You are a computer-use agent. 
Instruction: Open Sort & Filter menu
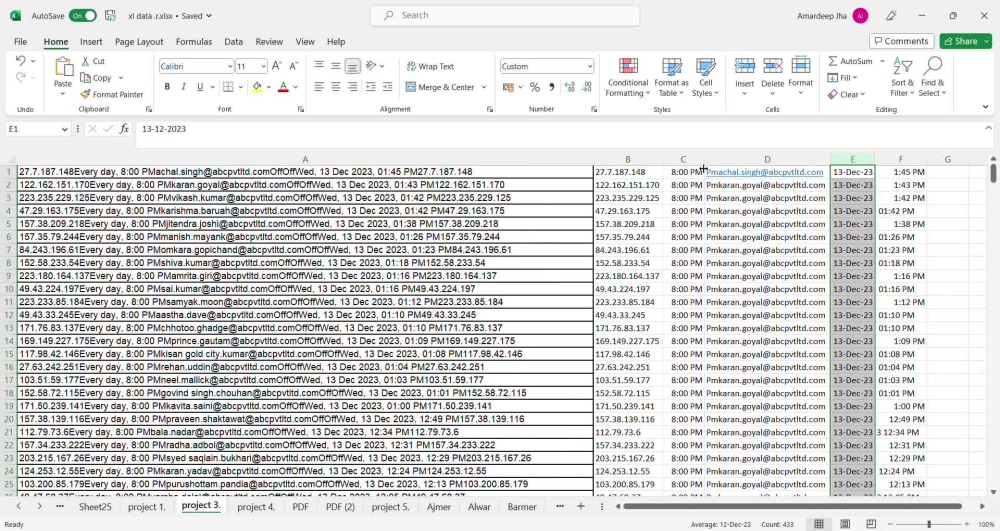click(902, 76)
